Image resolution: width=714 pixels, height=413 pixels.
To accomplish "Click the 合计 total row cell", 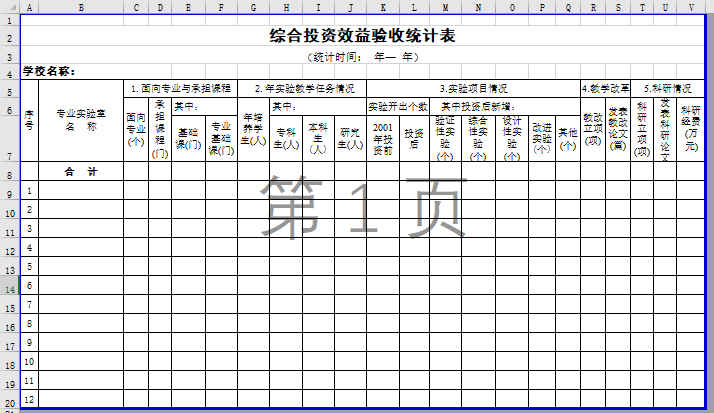I will click(x=80, y=171).
